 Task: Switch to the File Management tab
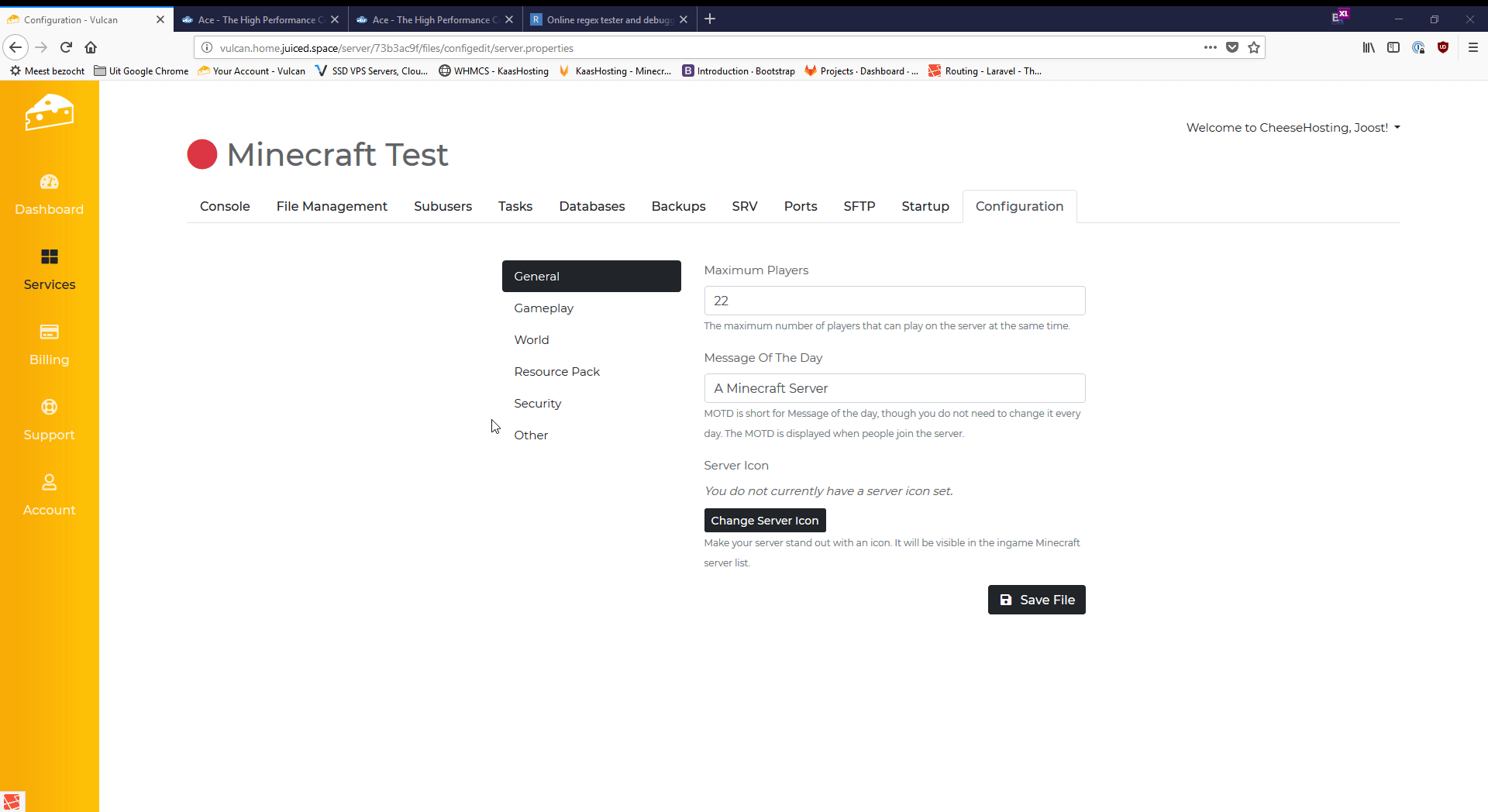point(332,206)
